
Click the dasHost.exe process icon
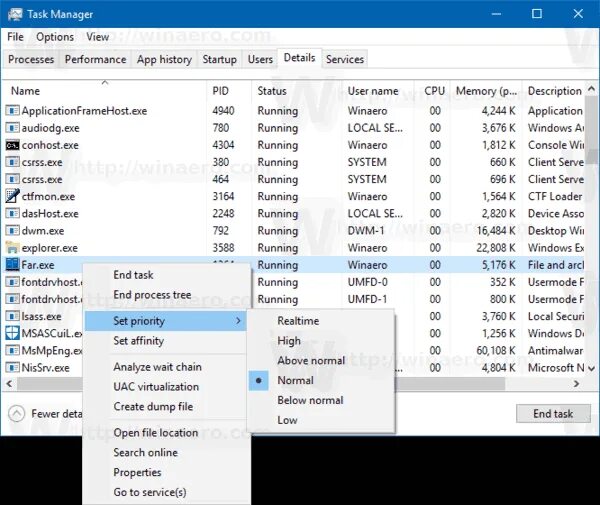[12, 213]
